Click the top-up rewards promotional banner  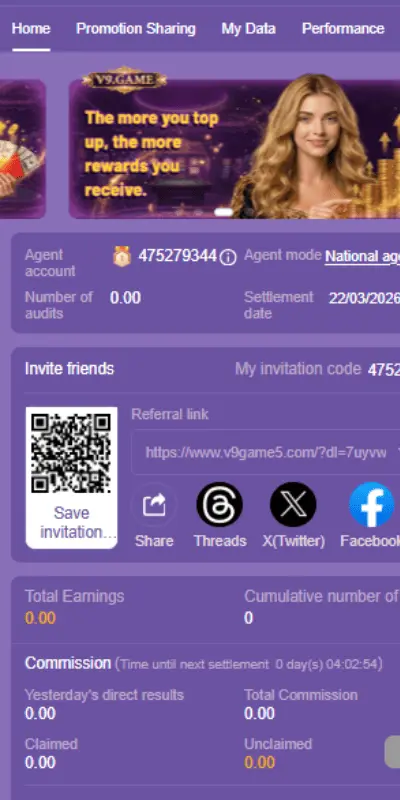coord(235,148)
